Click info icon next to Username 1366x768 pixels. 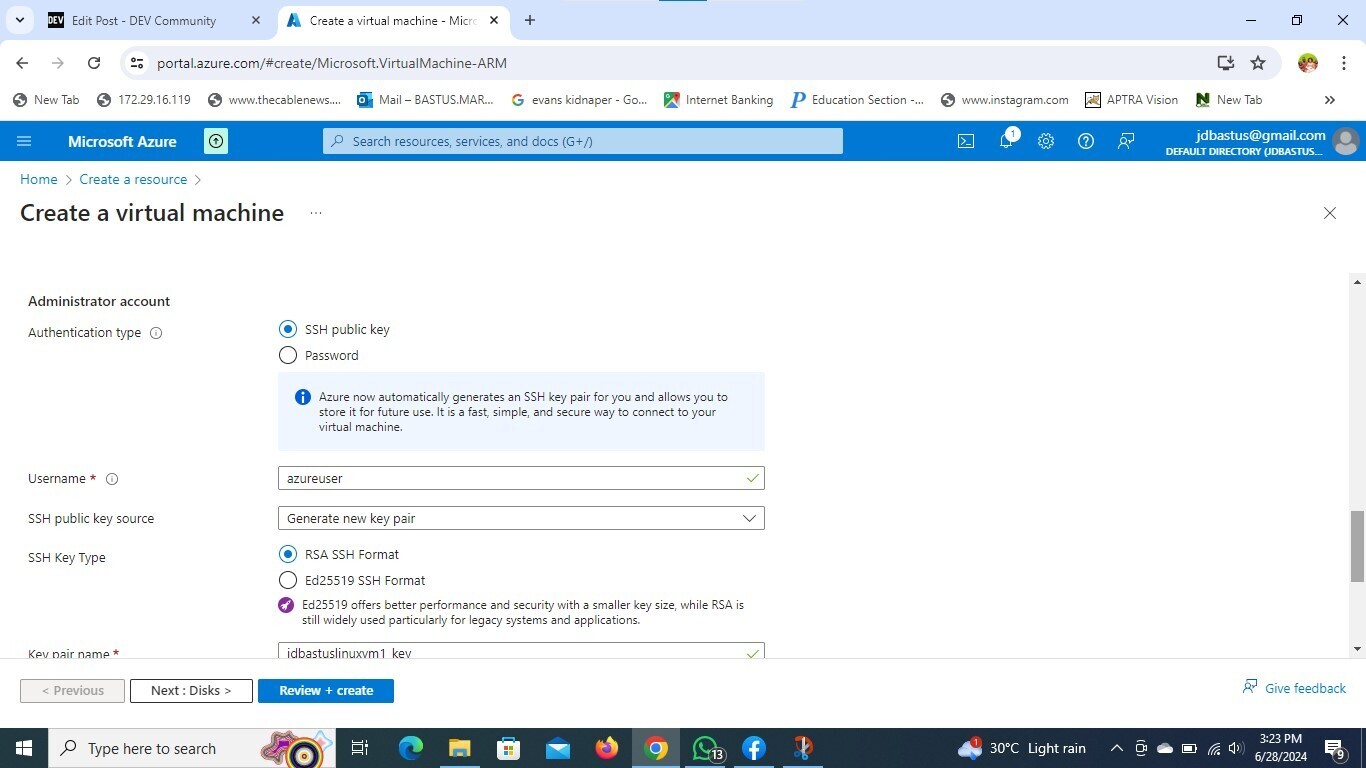[x=112, y=479]
